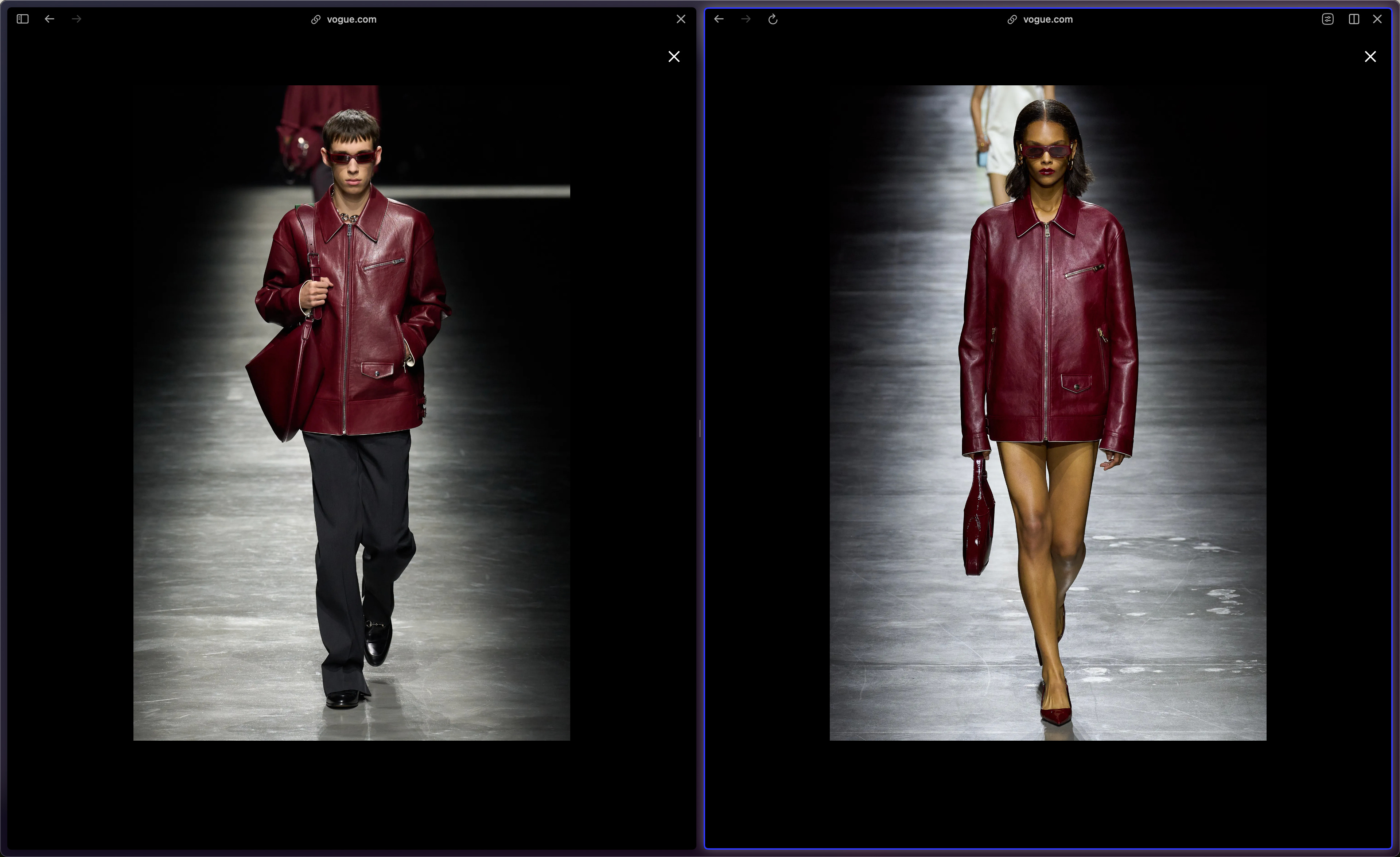Go forward in the right split pane
This screenshot has width=1400, height=857.
click(x=746, y=19)
